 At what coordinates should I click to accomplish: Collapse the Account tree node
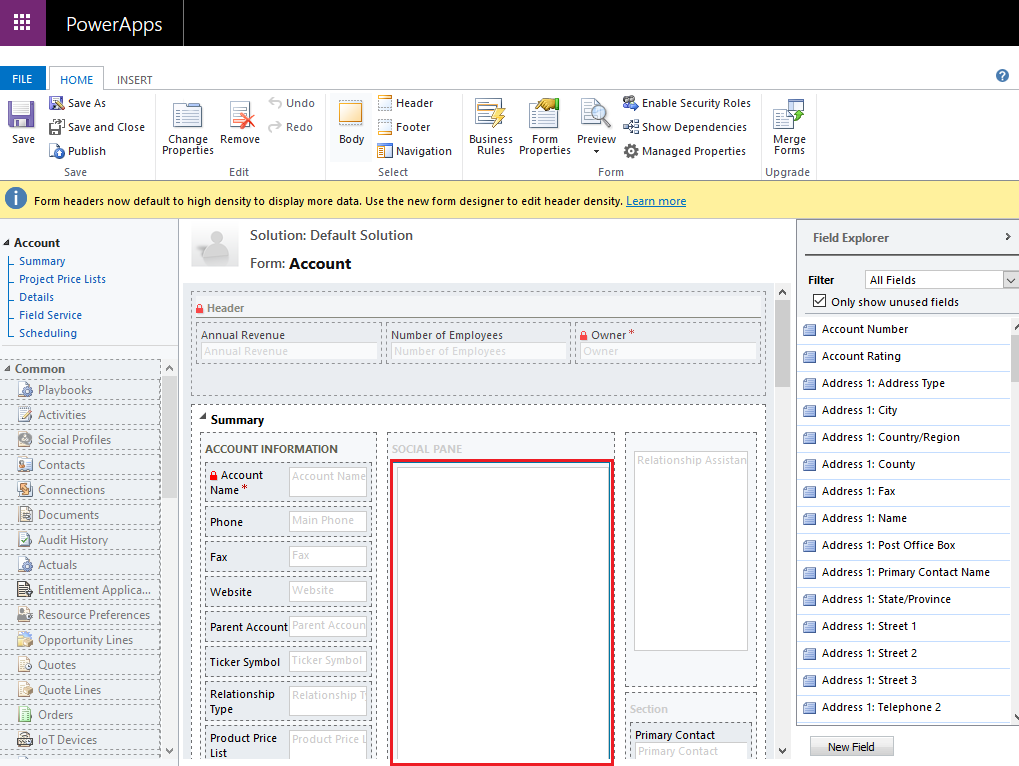[x=6, y=242]
